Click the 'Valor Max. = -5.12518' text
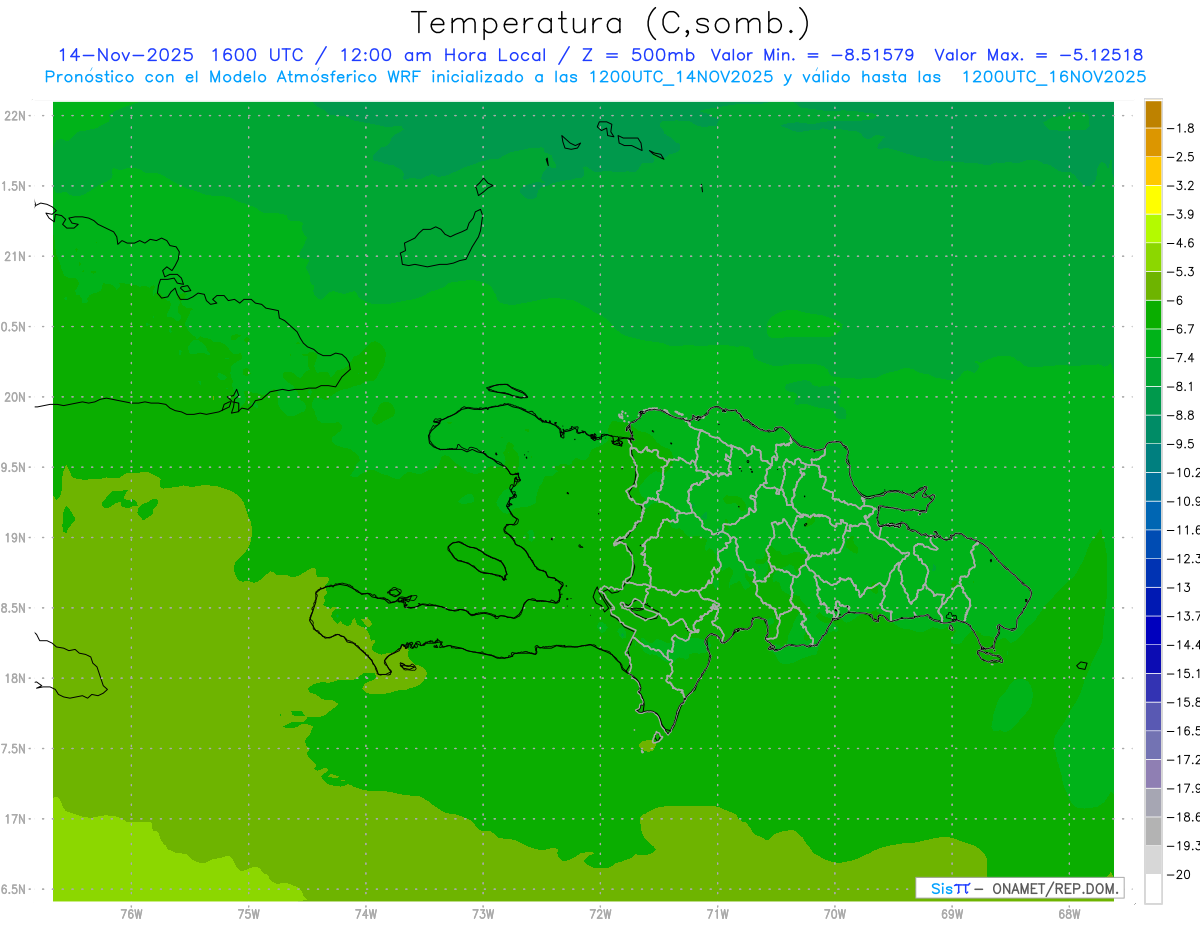Image resolution: width=1200 pixels, height=927 pixels. click(1038, 55)
